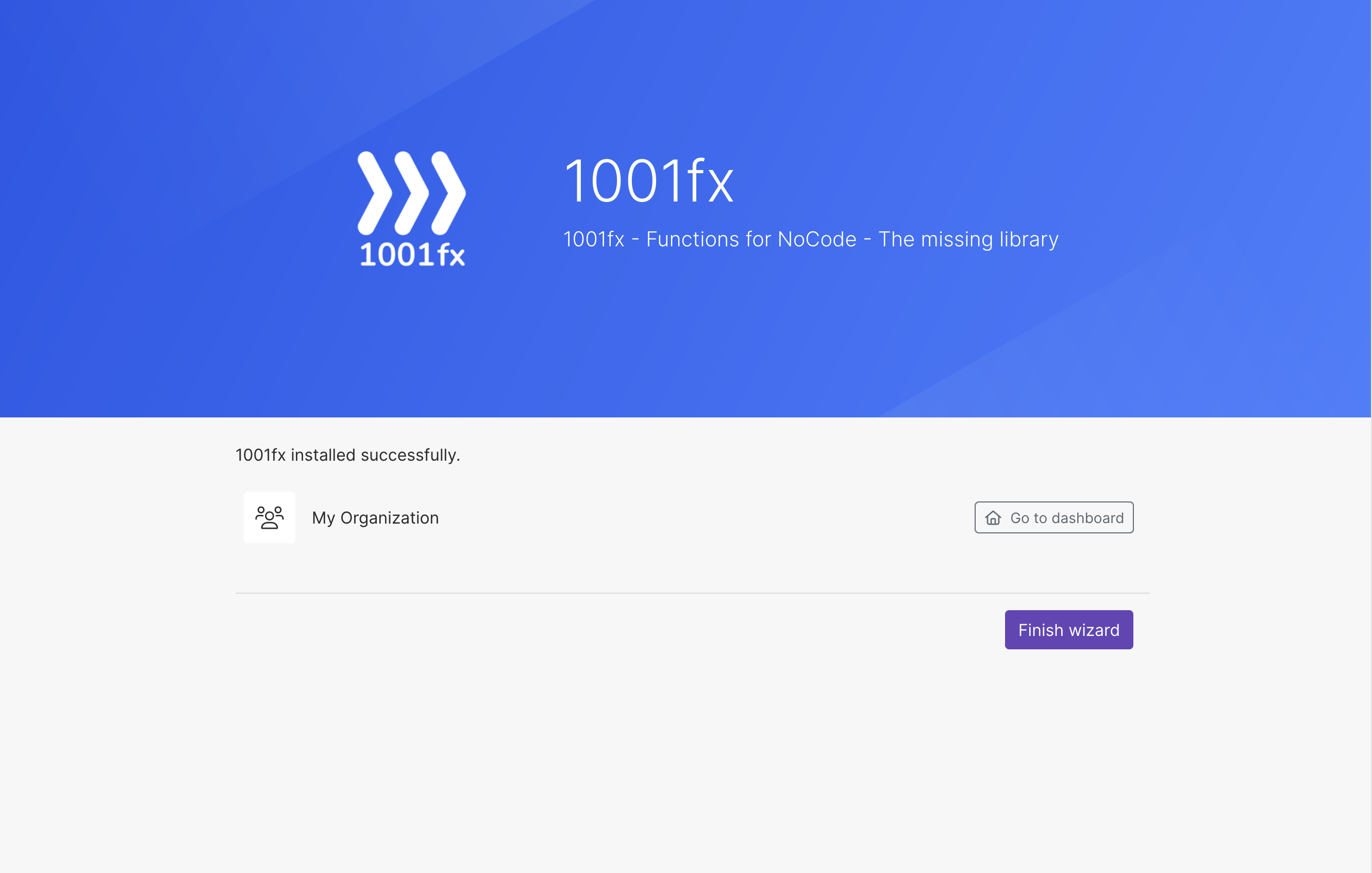Click the 1001fx chevrons logo

[411, 209]
